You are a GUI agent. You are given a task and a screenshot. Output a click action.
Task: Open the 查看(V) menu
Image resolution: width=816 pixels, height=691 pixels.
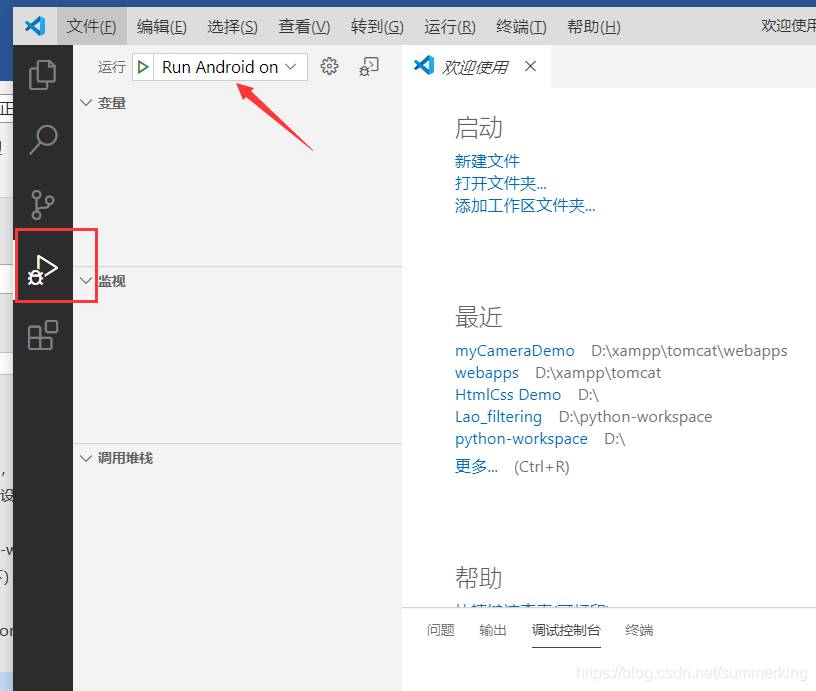click(x=304, y=26)
